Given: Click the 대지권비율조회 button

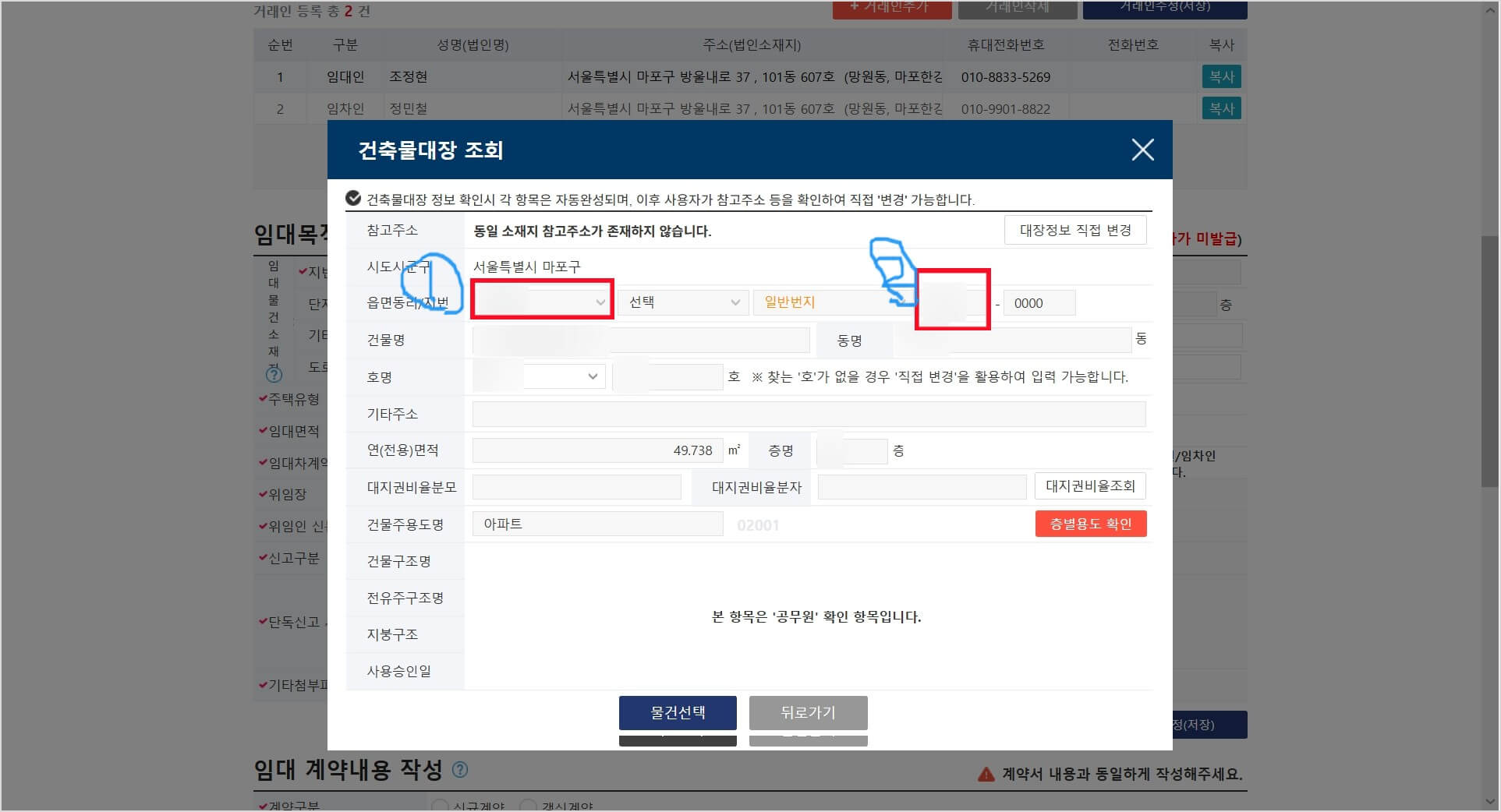Looking at the screenshot, I should (1090, 486).
